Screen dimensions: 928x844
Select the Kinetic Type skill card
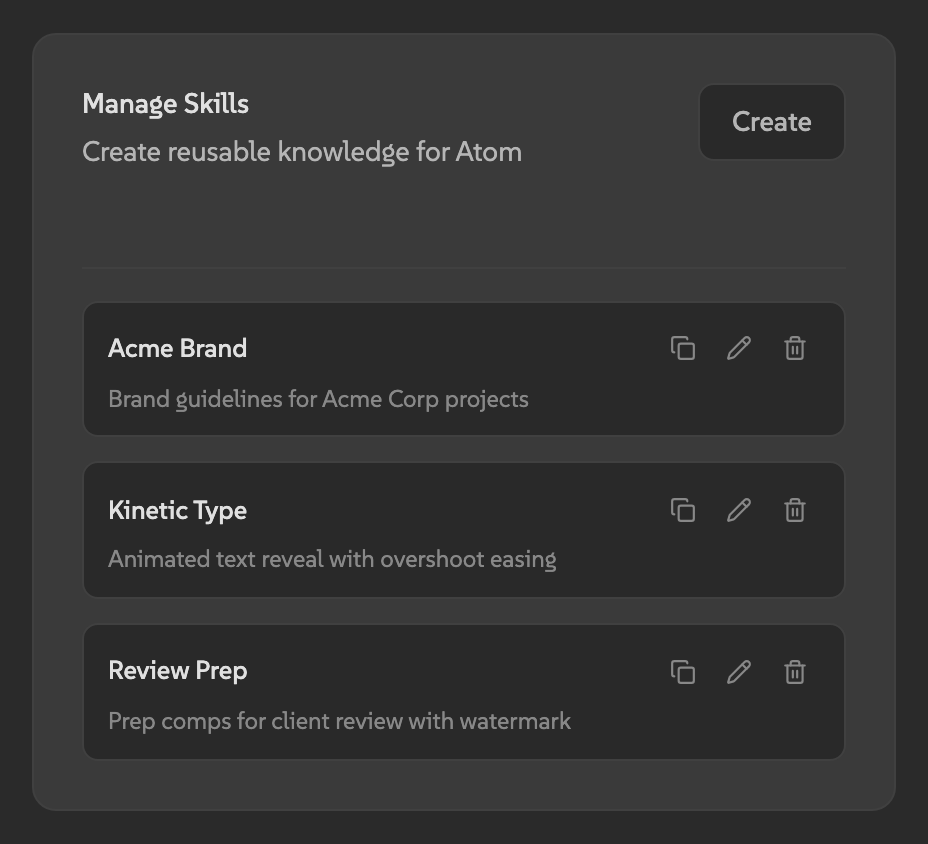tap(464, 530)
